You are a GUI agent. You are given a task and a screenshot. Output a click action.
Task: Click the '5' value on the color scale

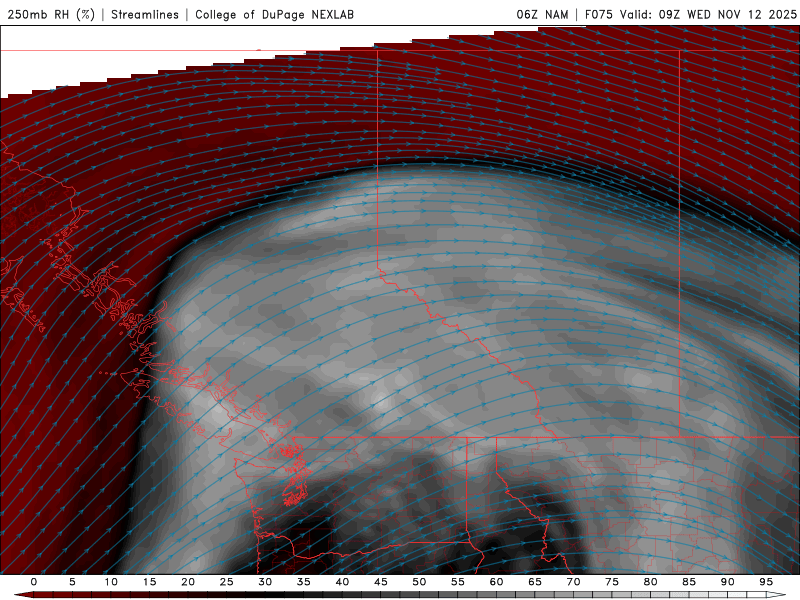click(72, 582)
